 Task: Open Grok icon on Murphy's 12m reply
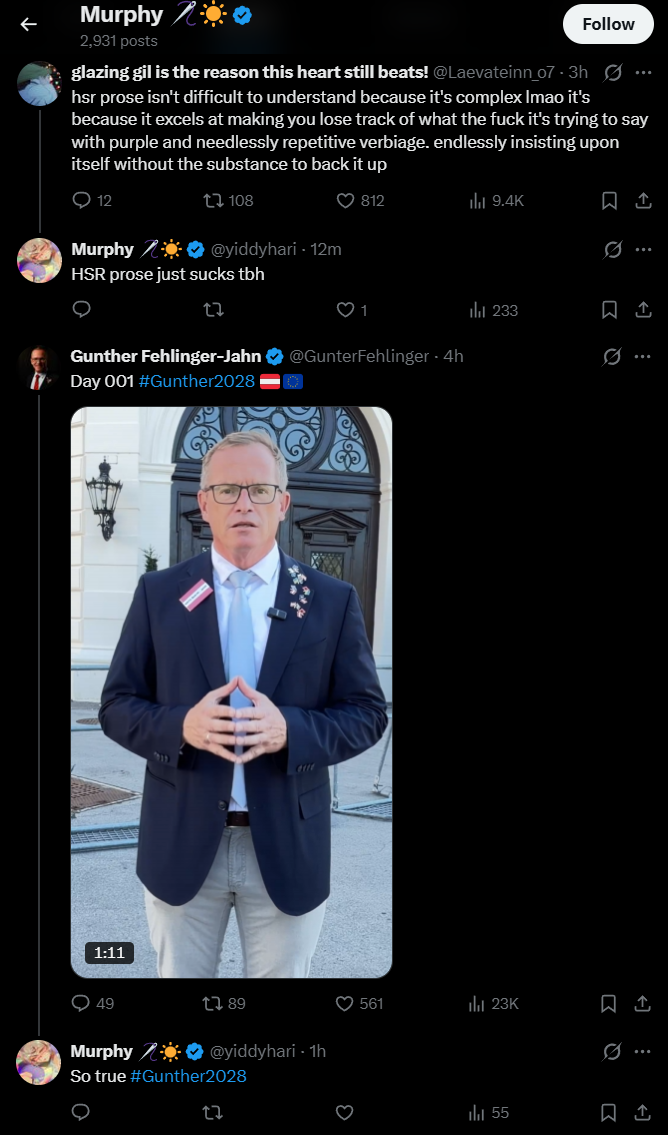[612, 250]
